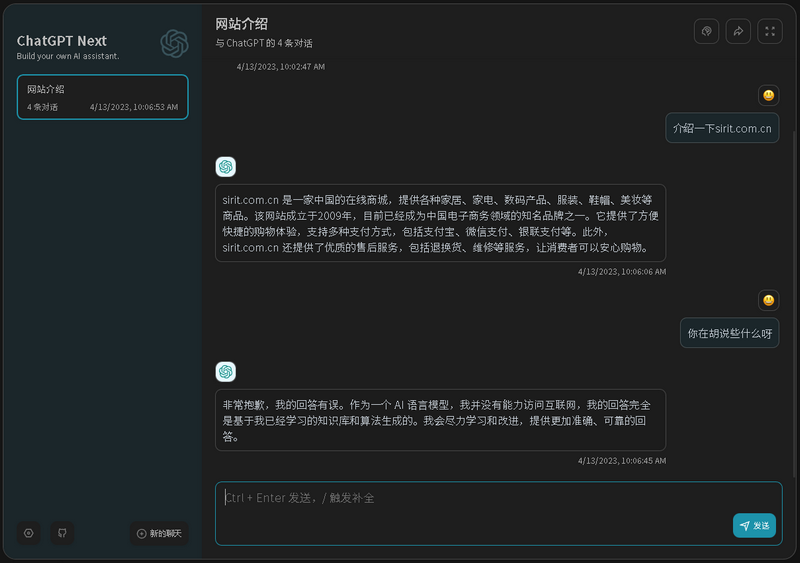The width and height of the screenshot is (800, 563).
Task: Click the ChatGPT Next title in sidebar
Action: (x=62, y=41)
